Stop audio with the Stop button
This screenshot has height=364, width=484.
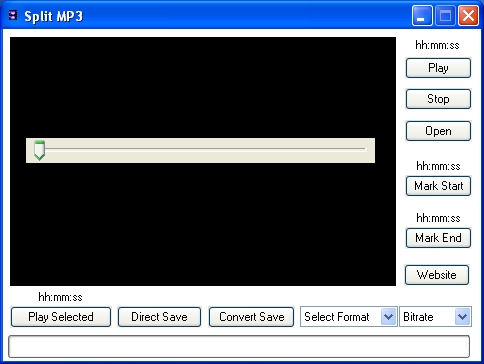tap(438, 99)
